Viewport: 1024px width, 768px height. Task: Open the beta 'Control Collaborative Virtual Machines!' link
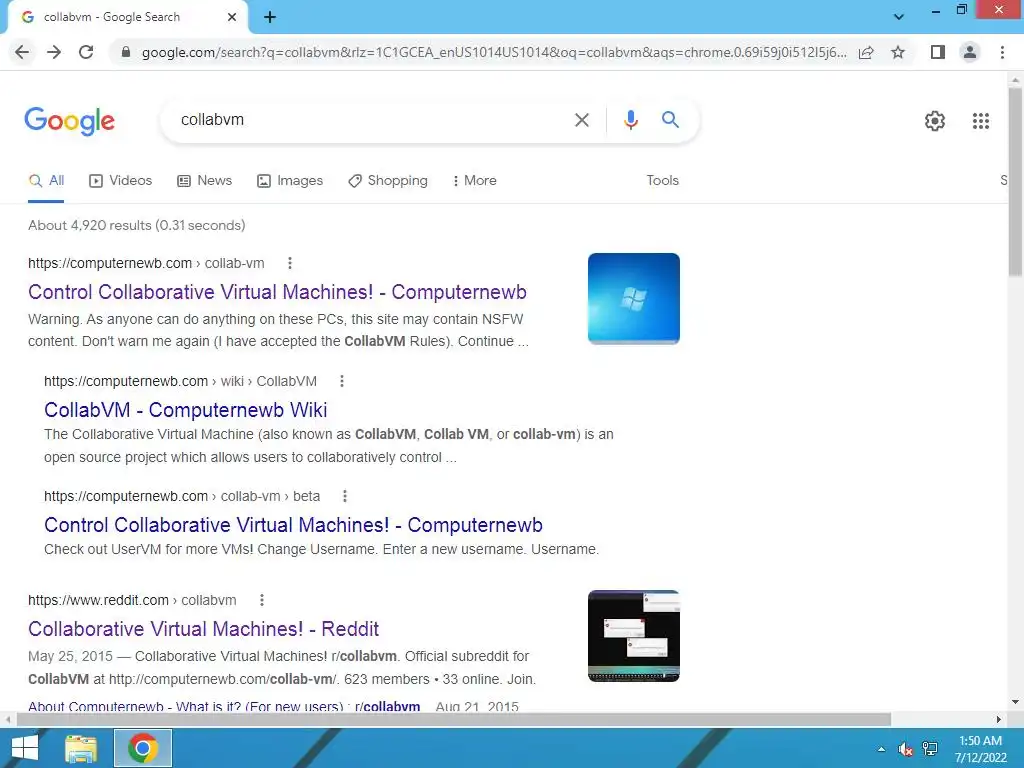point(293,525)
